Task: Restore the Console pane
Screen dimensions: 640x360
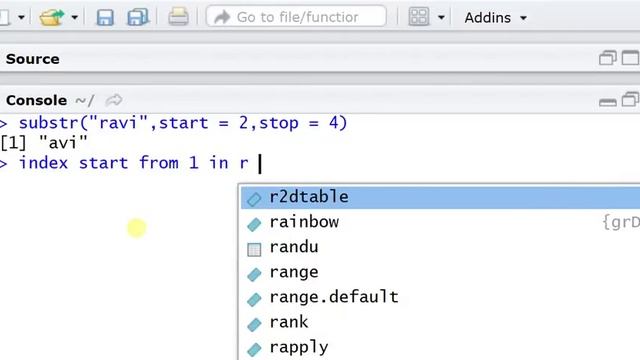Action: pos(630,100)
